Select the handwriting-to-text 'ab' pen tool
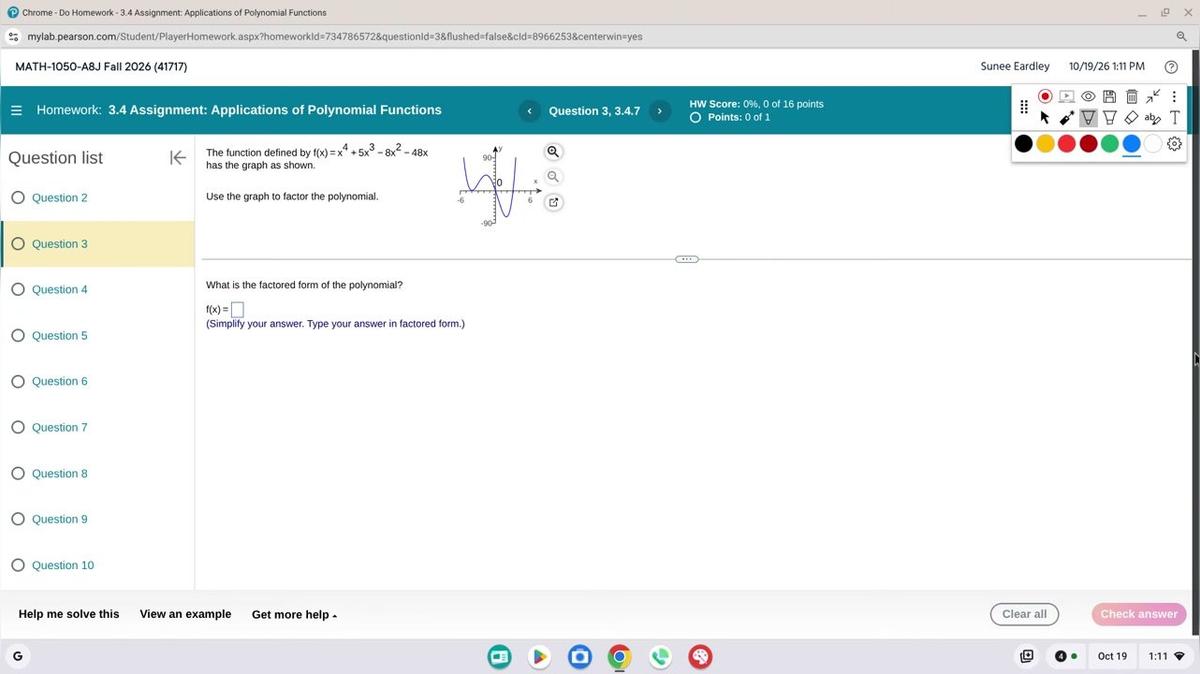This screenshot has width=1200, height=674. (x=1153, y=118)
